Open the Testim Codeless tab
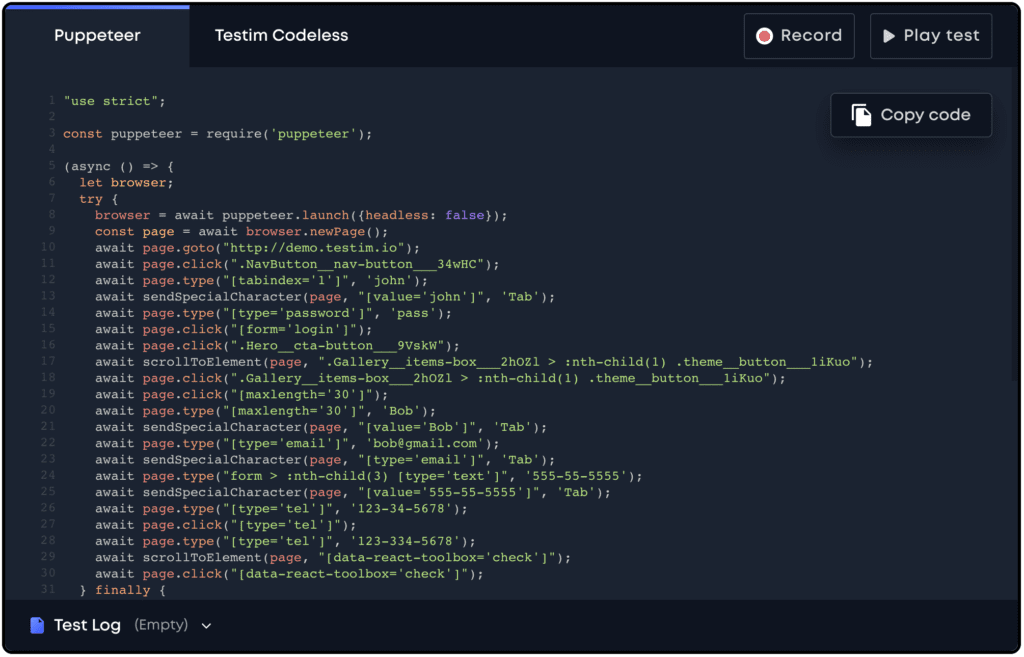 point(281,36)
